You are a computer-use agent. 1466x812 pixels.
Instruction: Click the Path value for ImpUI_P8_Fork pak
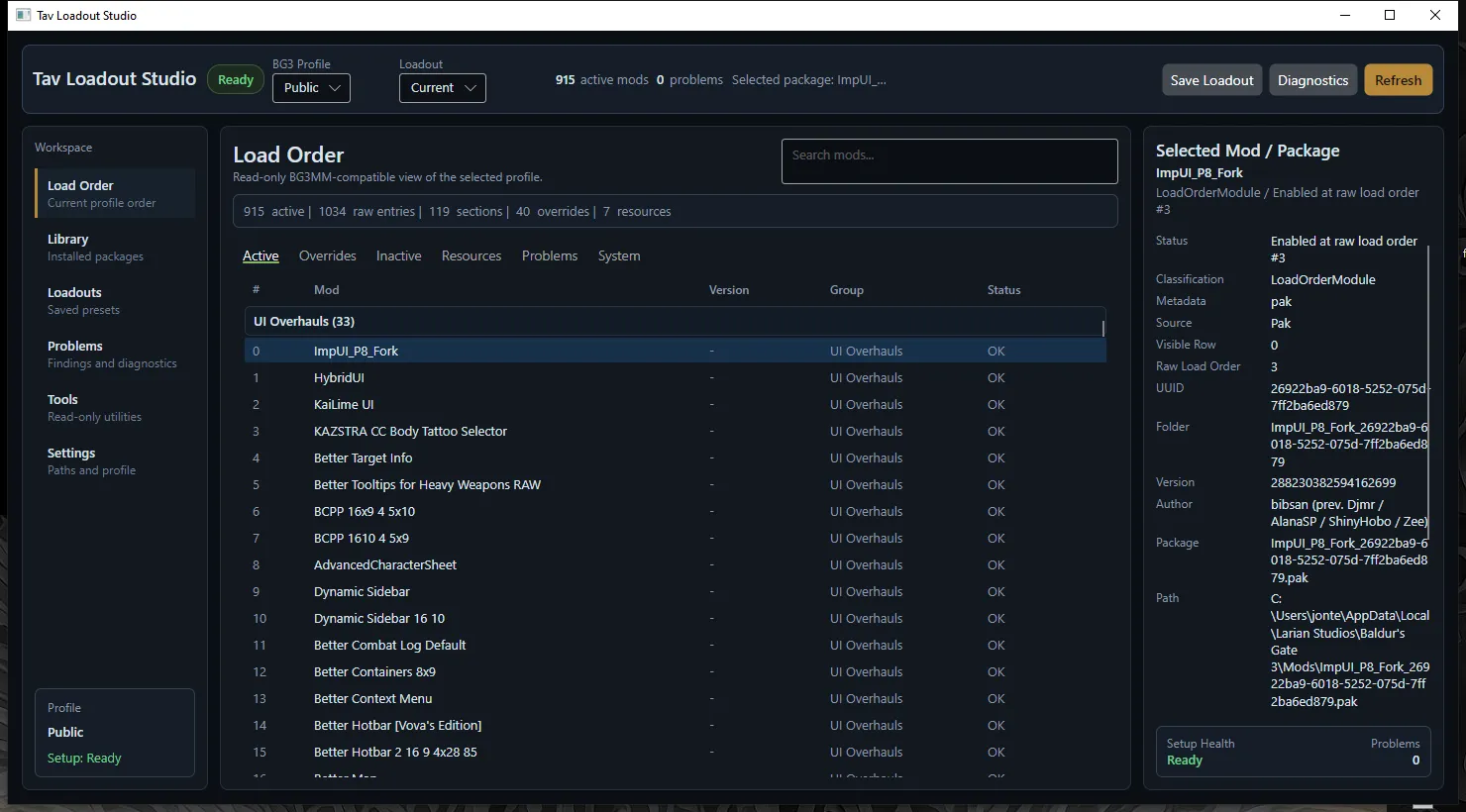point(1350,651)
